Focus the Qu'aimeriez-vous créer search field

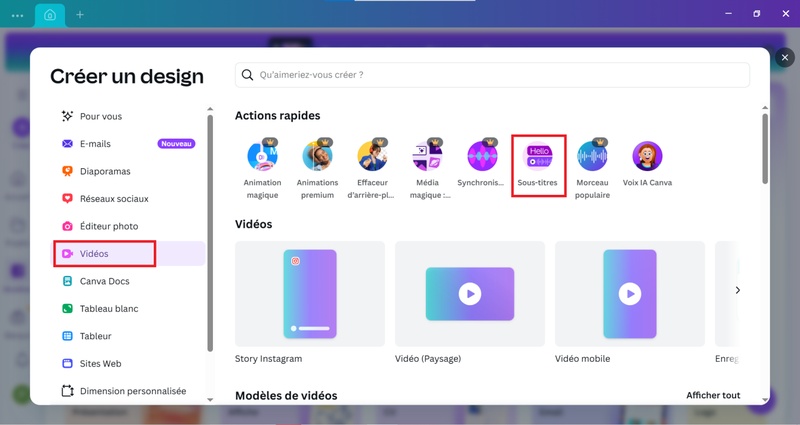pyautogui.click(x=492, y=75)
